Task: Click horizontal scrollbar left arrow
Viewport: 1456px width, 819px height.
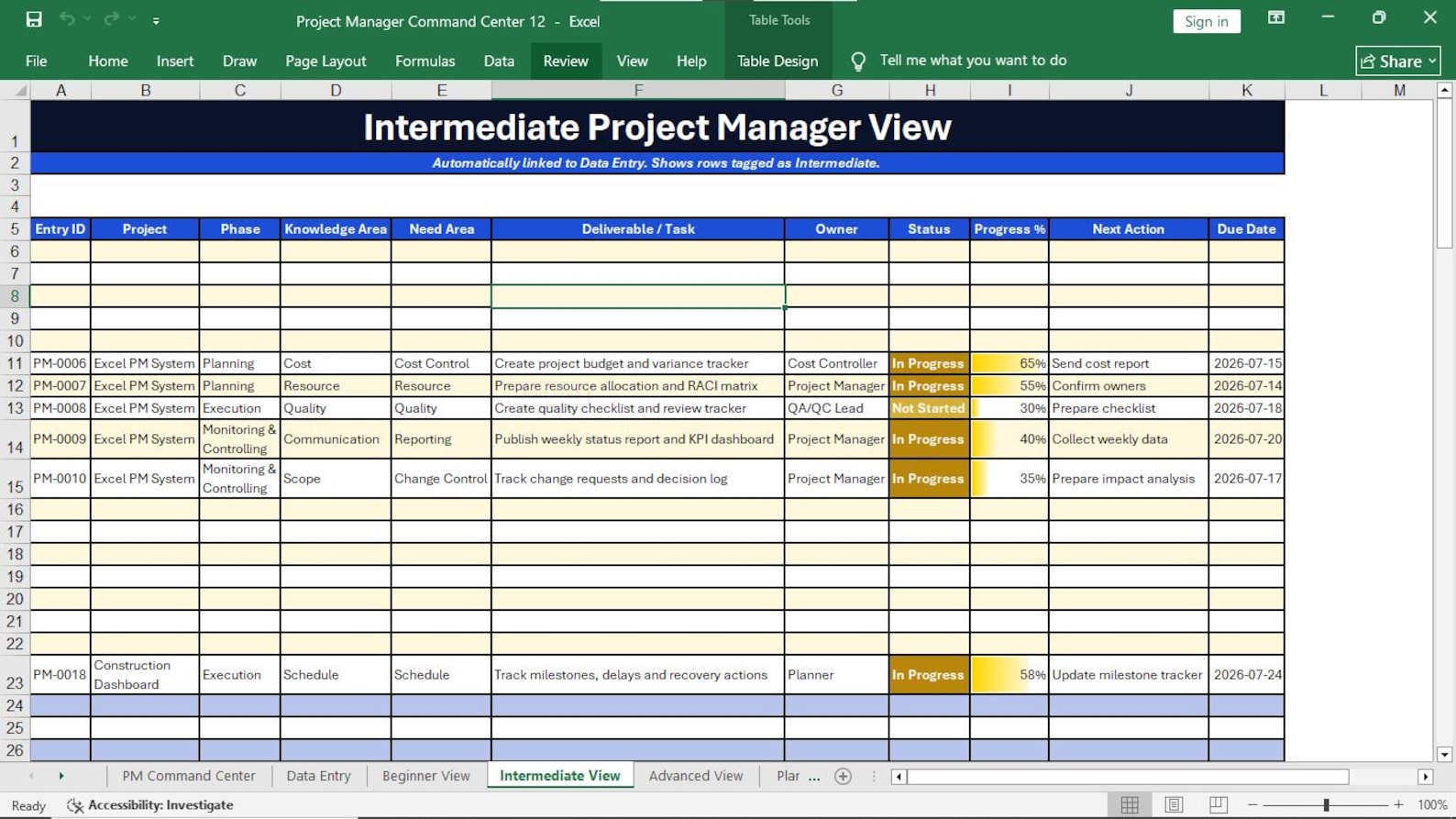Action: point(899,777)
